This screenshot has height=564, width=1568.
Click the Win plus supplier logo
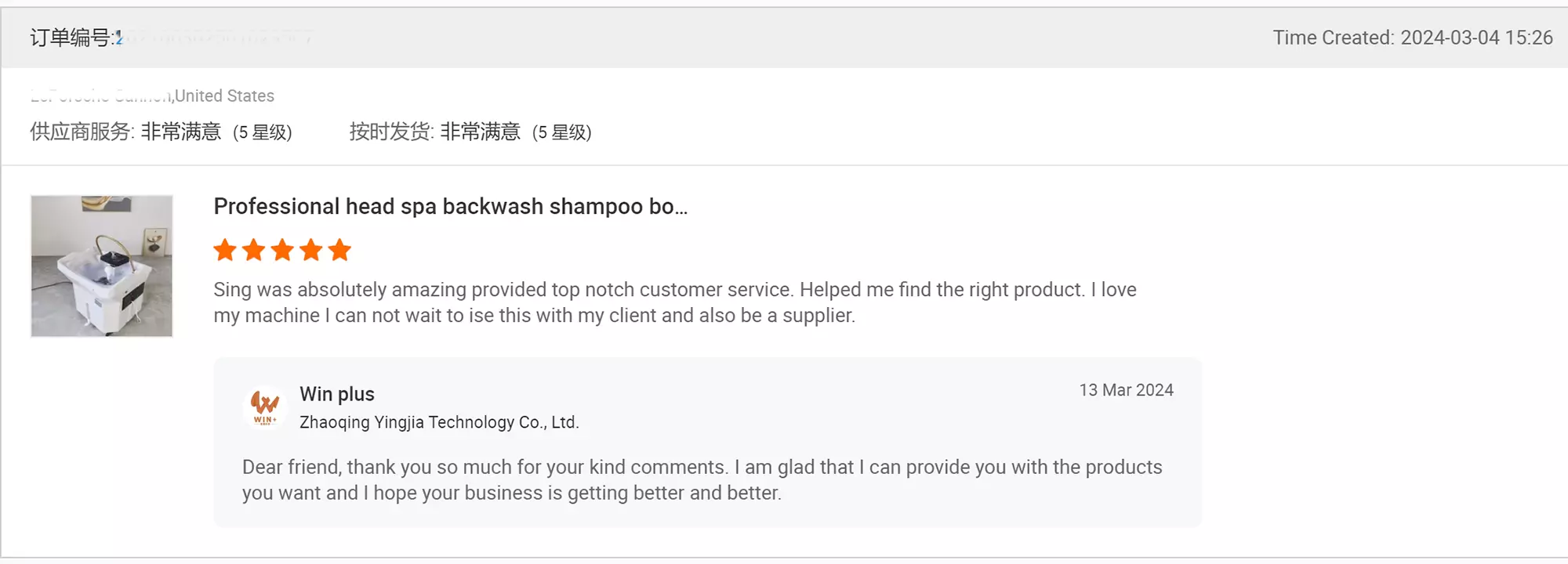(x=265, y=407)
